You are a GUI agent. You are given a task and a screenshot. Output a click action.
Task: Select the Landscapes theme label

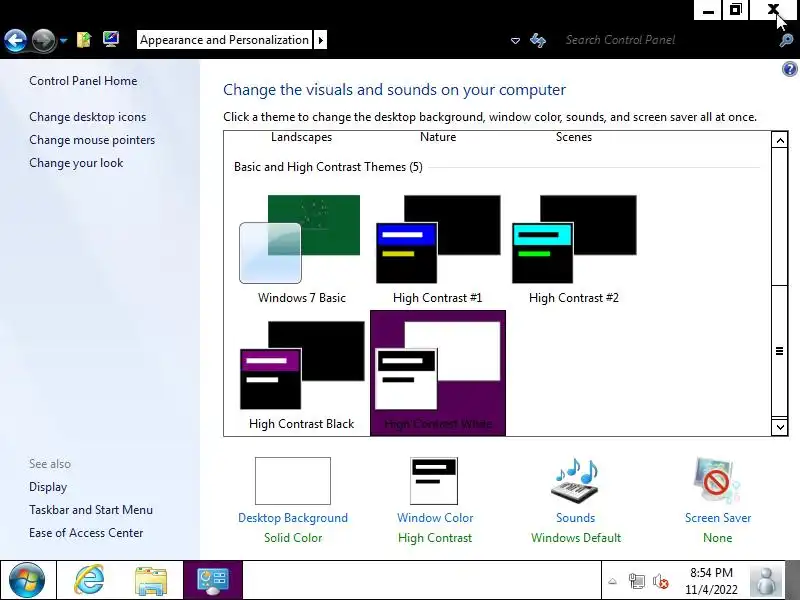(x=301, y=137)
